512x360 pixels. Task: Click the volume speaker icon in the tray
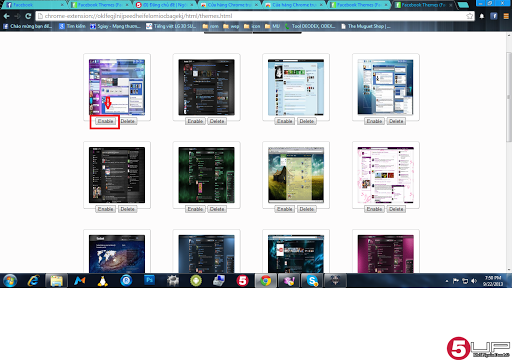474,281
